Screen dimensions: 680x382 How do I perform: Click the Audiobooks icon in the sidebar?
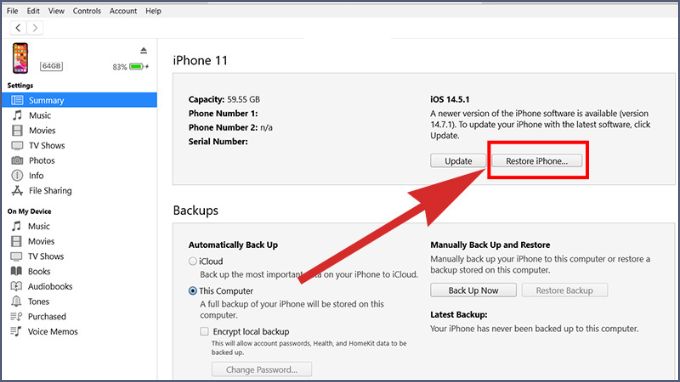point(16,287)
